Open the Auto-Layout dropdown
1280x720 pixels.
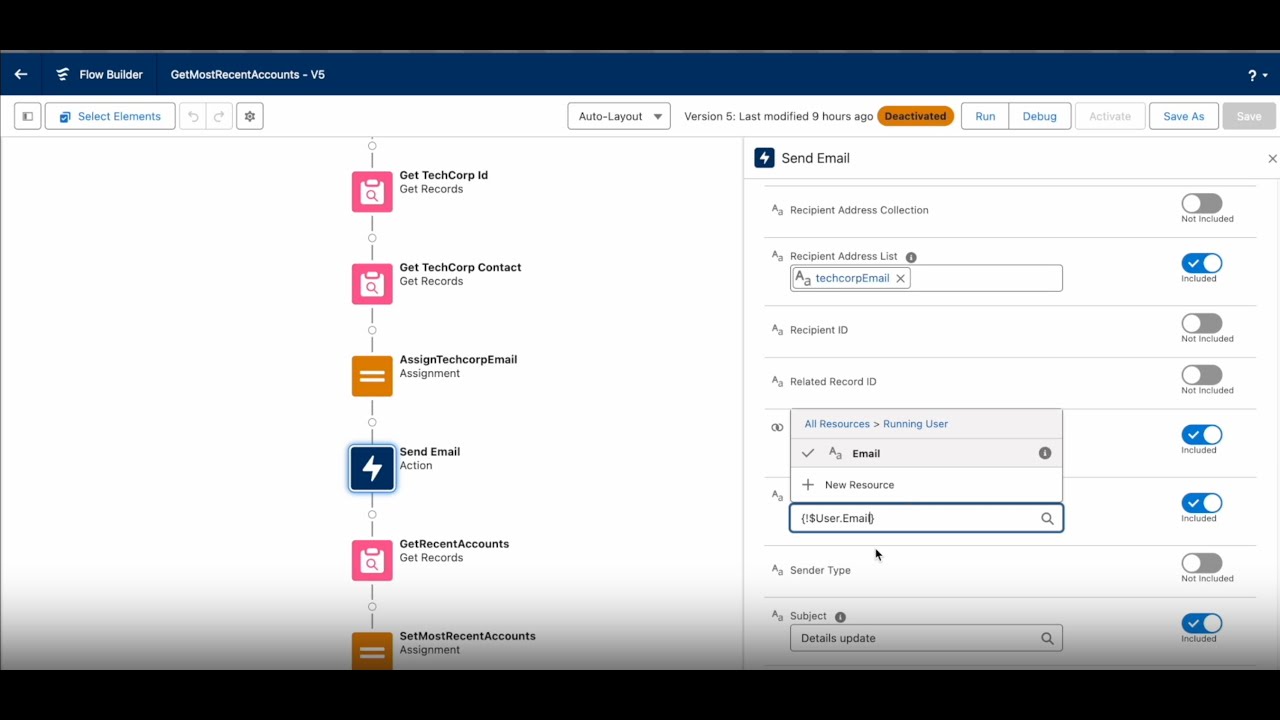619,116
